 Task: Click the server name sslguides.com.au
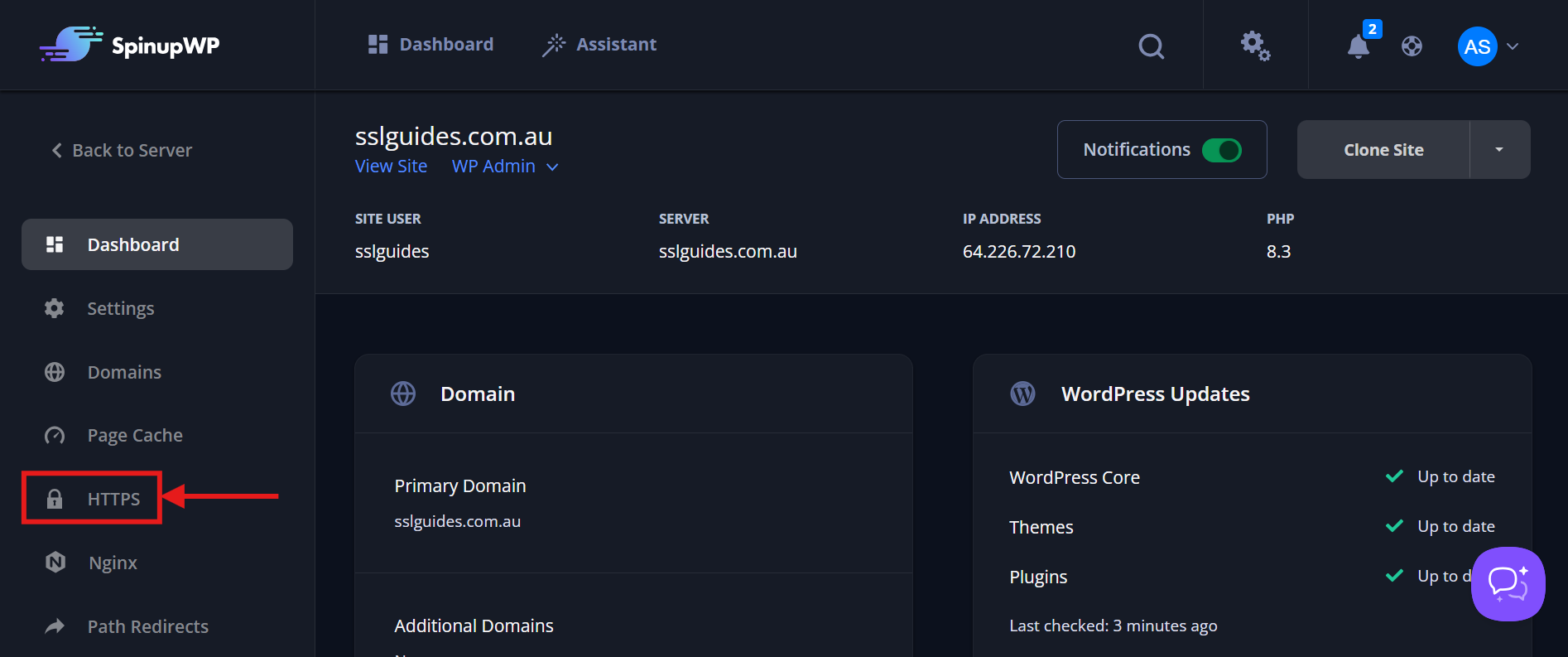click(728, 252)
